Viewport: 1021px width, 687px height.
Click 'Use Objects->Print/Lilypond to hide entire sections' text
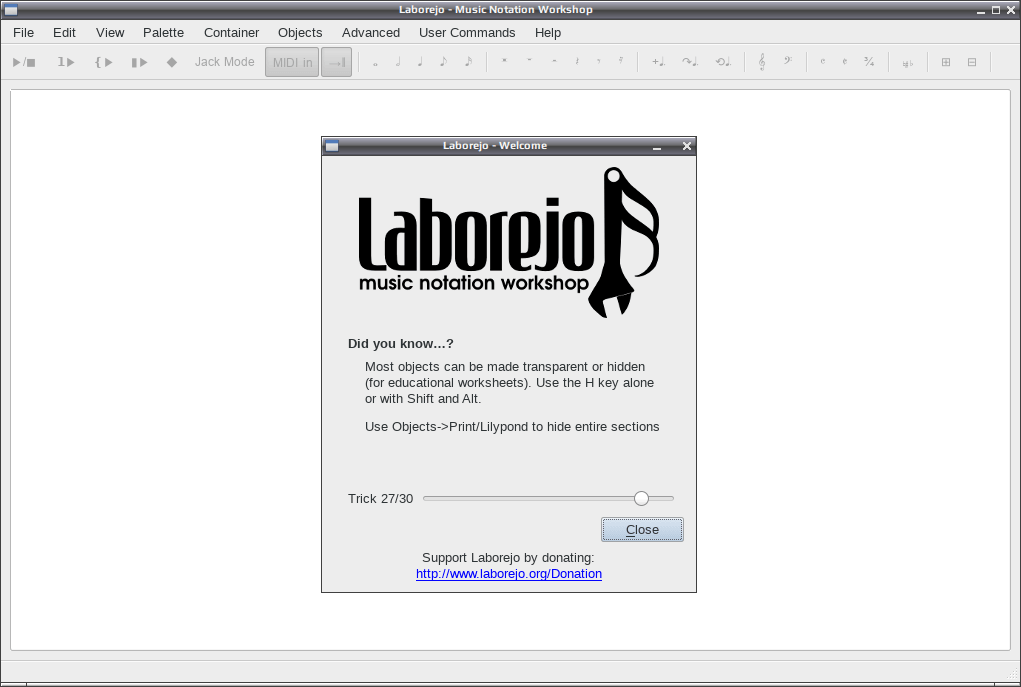512,427
